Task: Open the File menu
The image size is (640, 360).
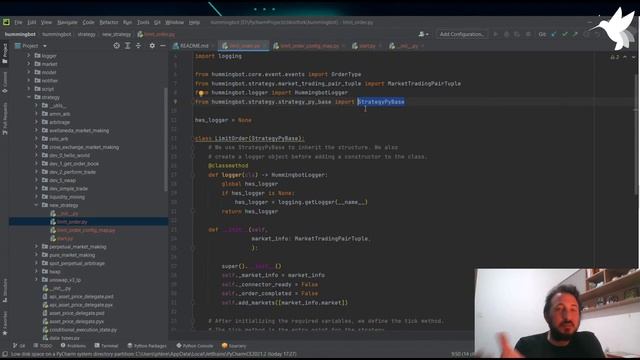Action: coord(18,22)
